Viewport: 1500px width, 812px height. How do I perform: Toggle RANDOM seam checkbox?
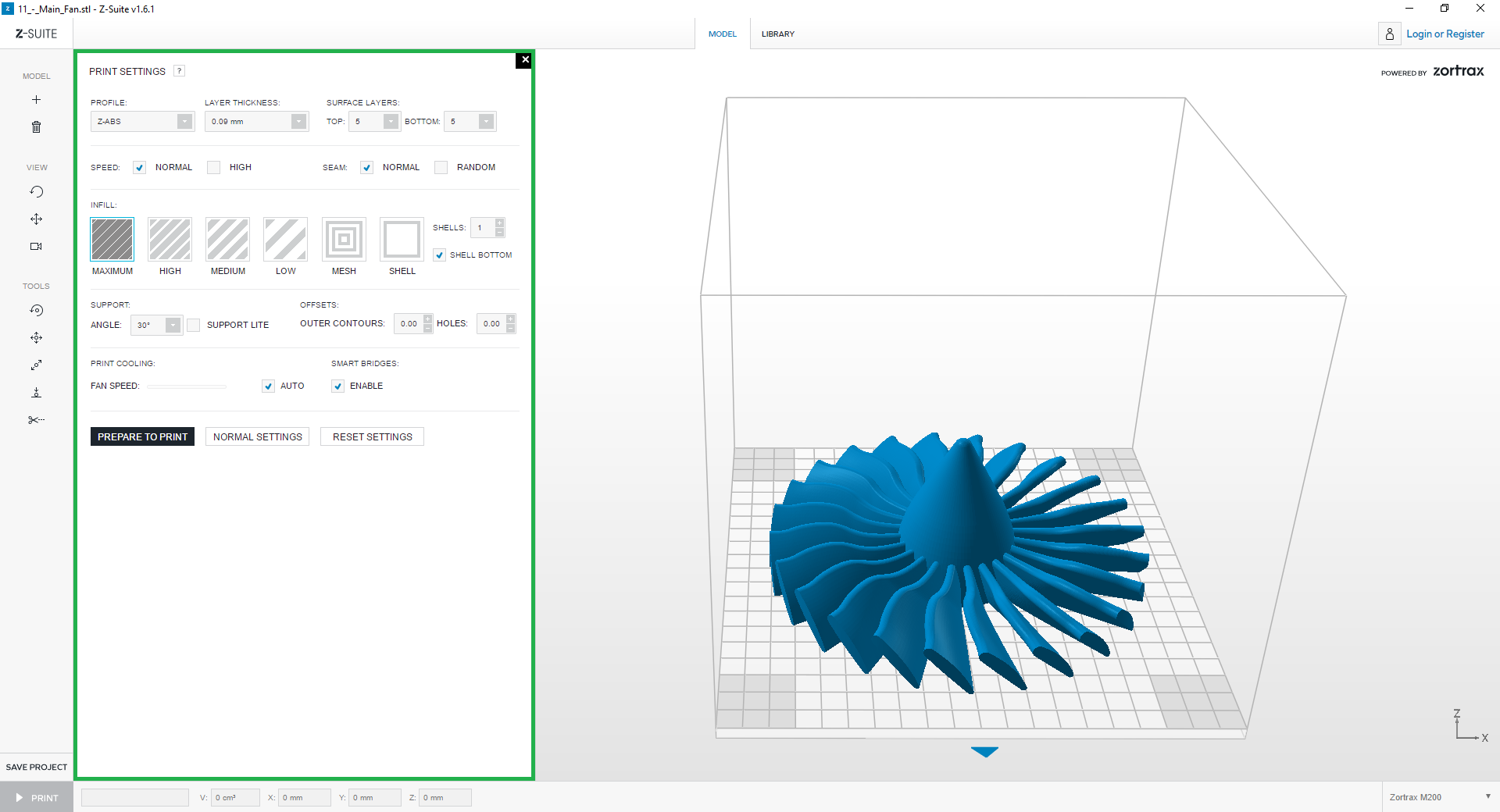coord(441,168)
